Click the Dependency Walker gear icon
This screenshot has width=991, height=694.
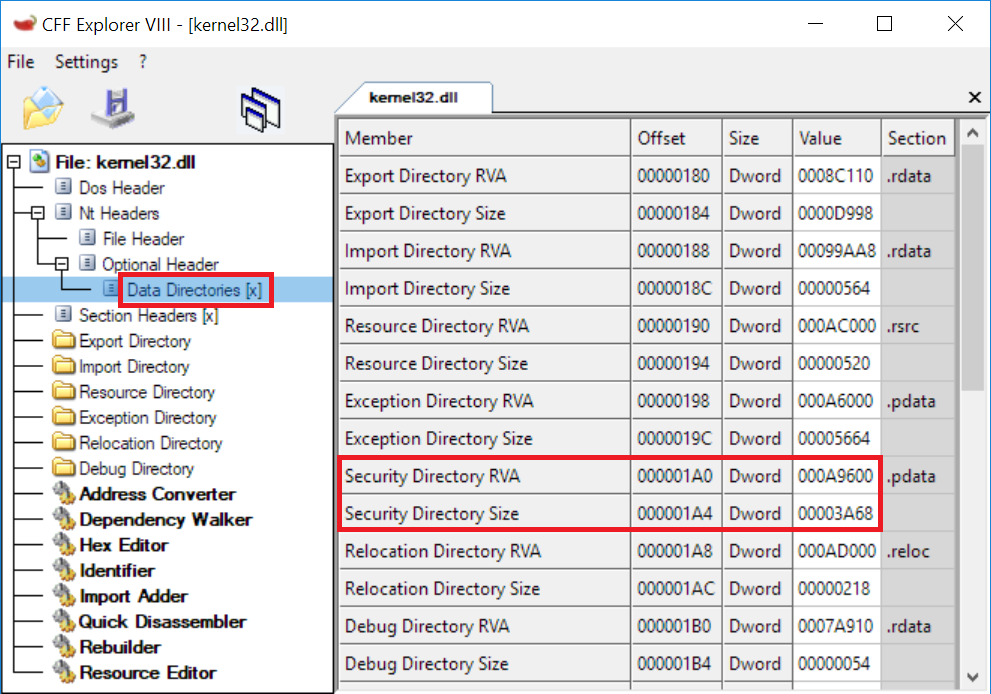tap(64, 519)
